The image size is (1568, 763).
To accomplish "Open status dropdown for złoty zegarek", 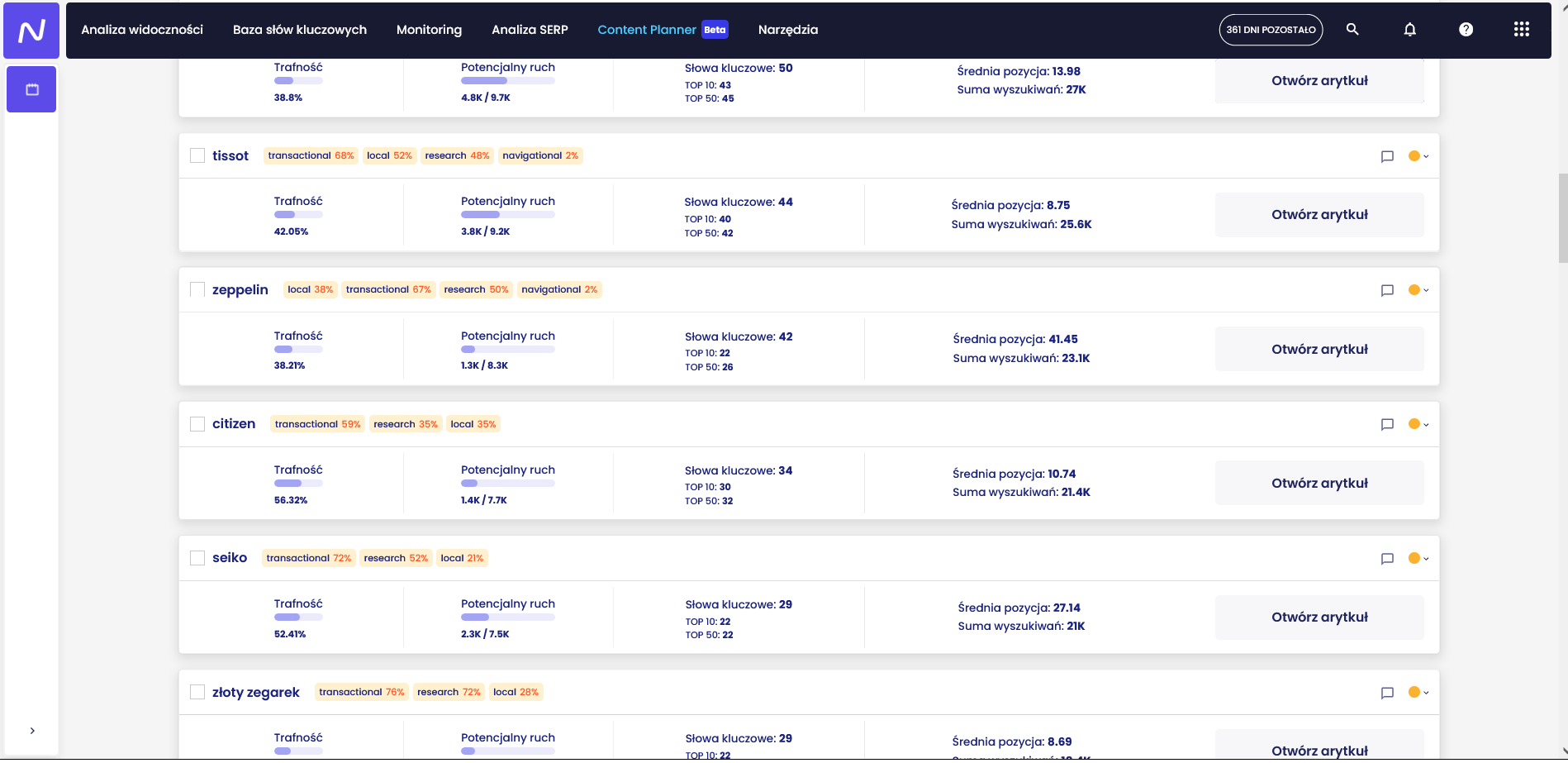I will point(1418,692).
